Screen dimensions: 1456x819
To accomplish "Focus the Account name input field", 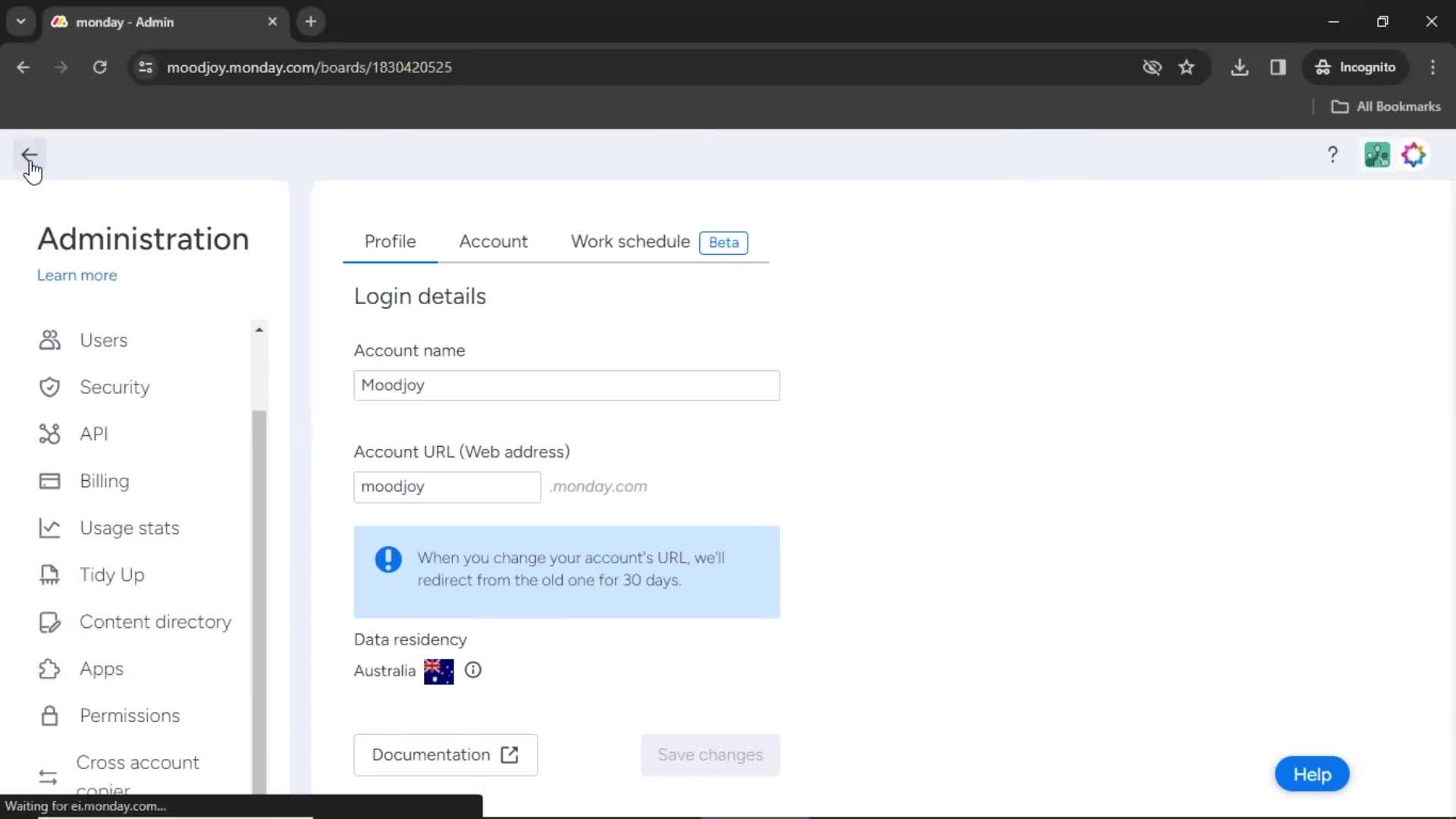I will [566, 385].
